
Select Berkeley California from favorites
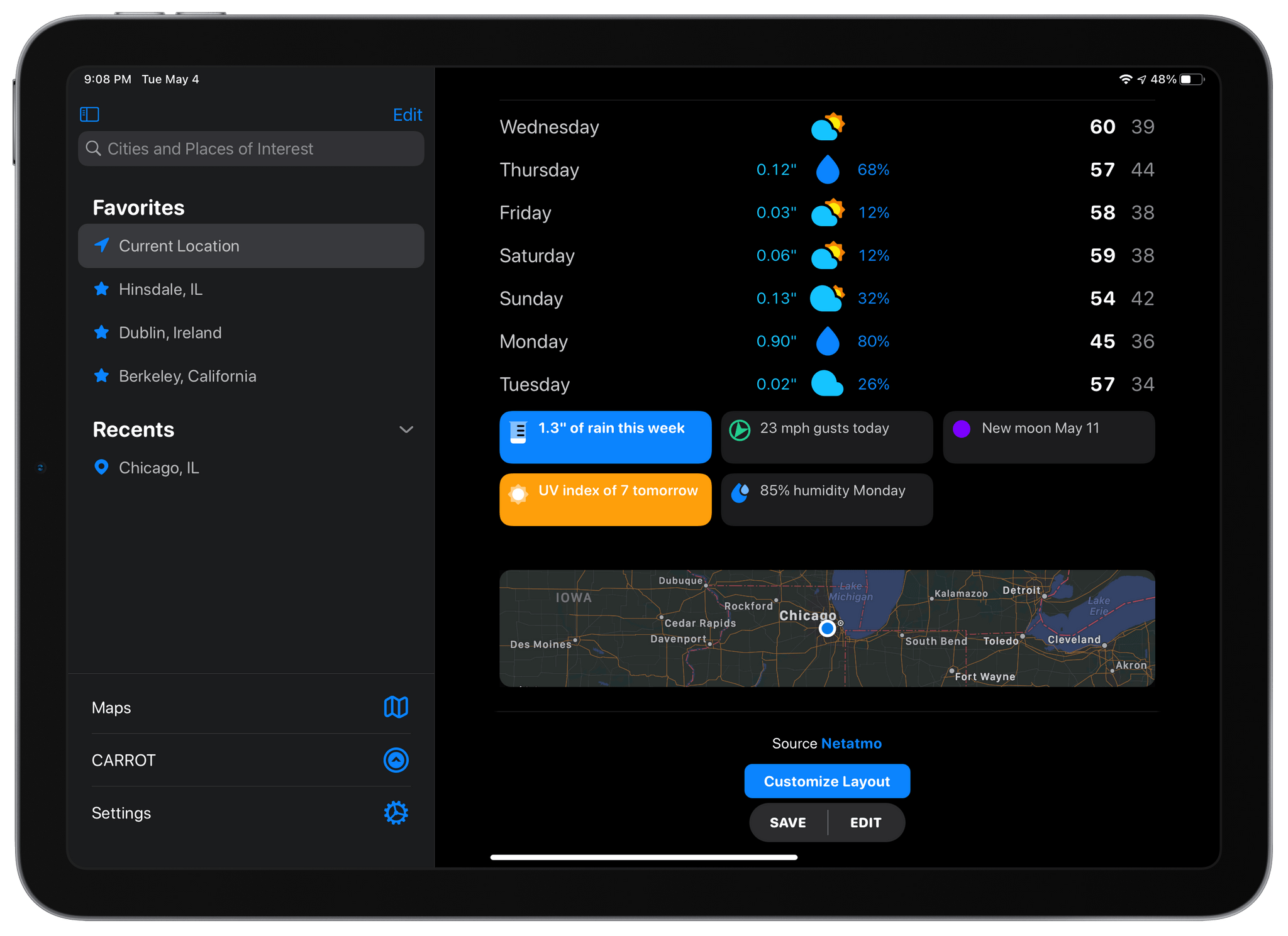click(187, 375)
